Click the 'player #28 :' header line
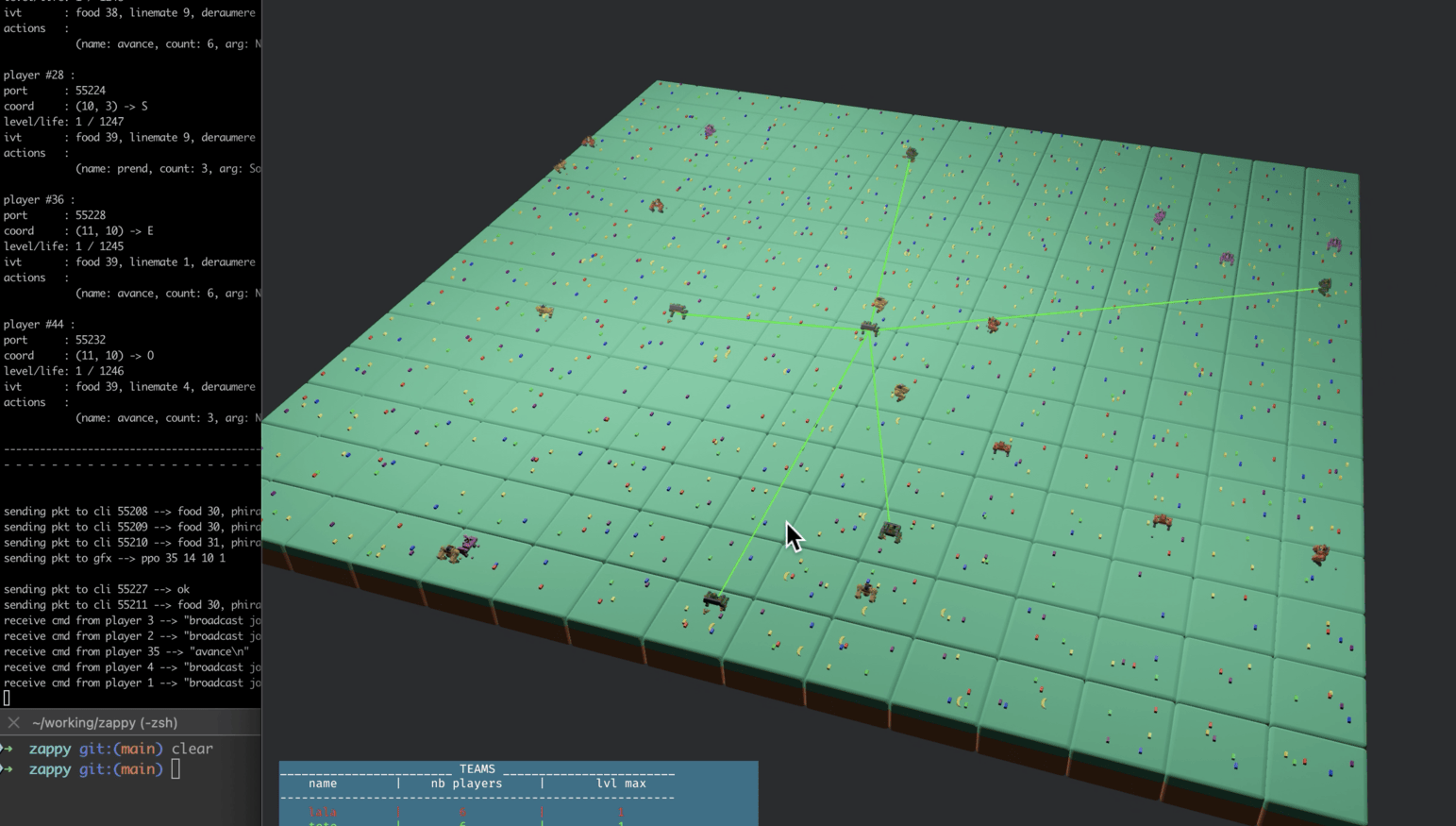The image size is (1456, 826). 39,75
